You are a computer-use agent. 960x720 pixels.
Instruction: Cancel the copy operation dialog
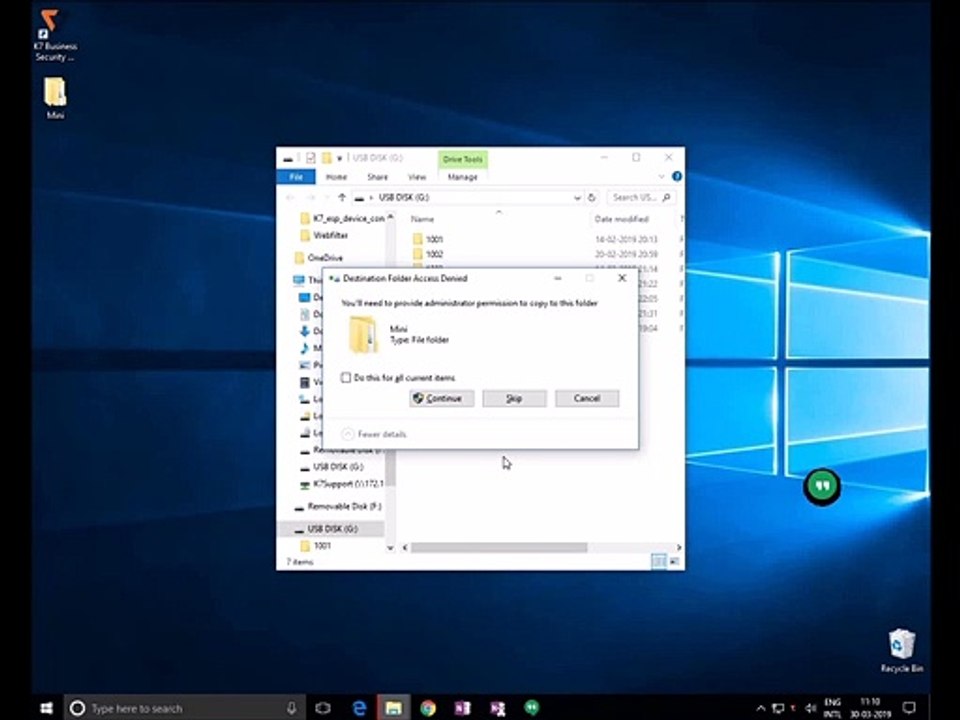[x=587, y=399]
